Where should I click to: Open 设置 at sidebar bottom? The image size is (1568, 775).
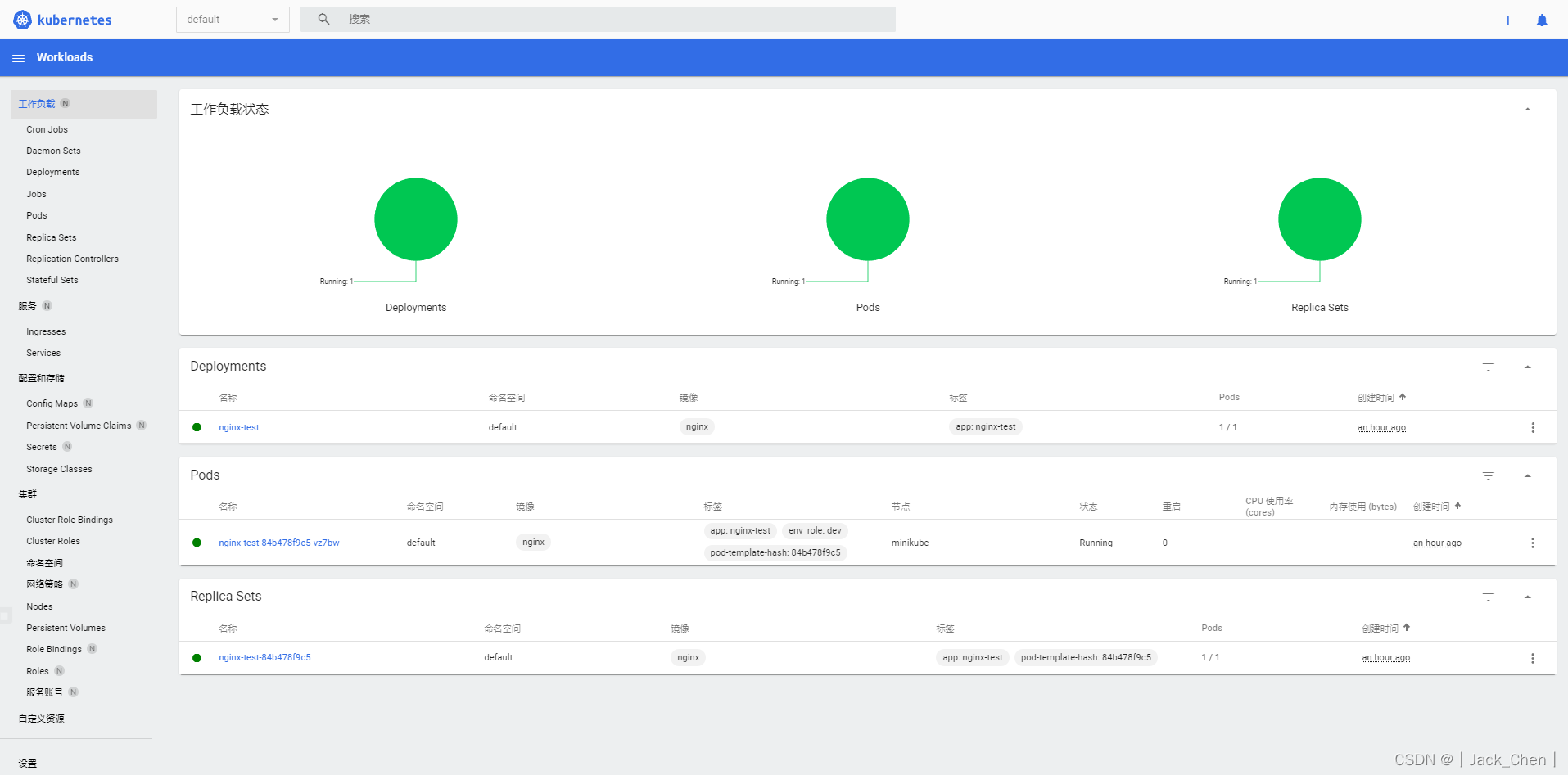[27, 764]
